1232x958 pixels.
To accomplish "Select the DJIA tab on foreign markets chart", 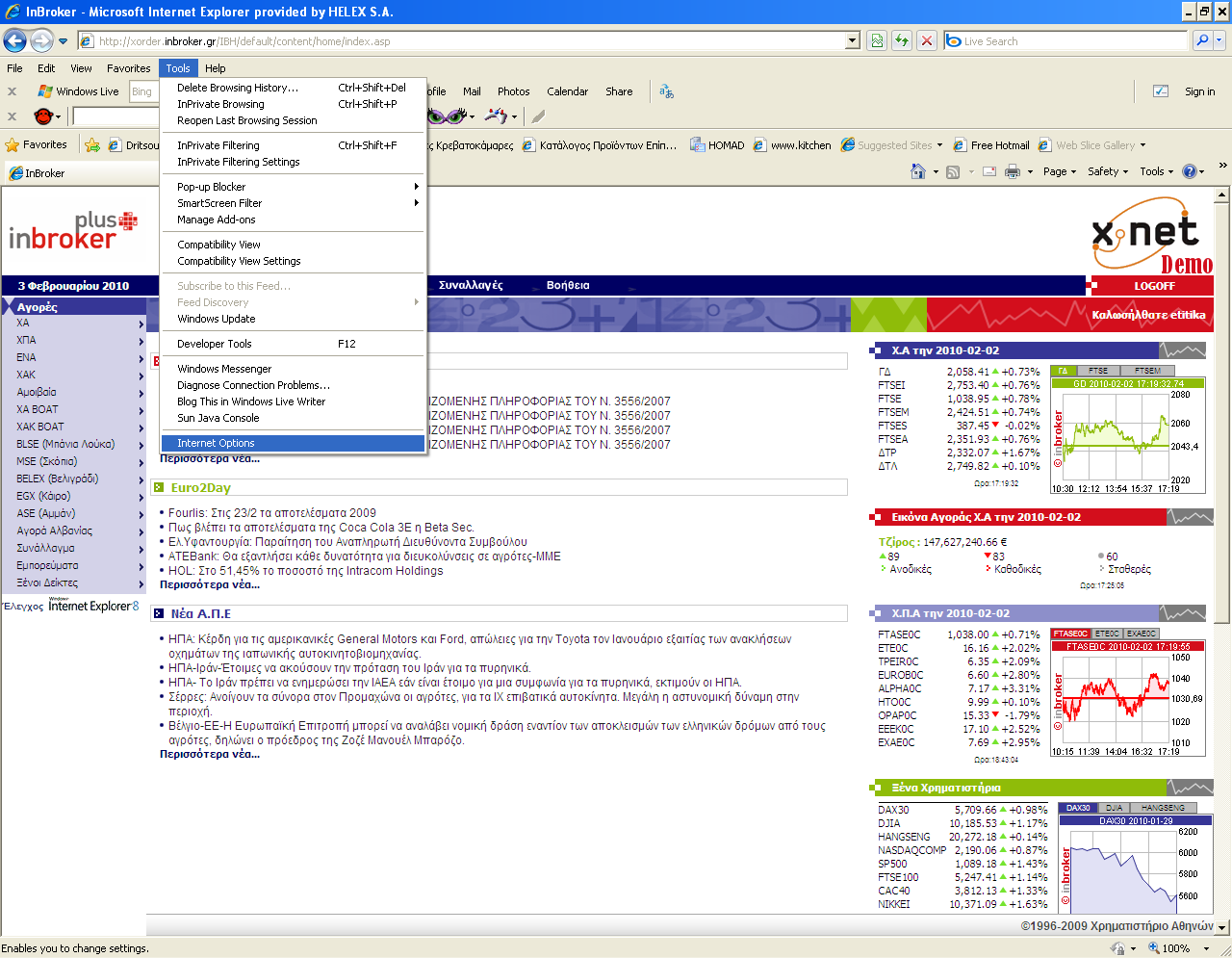I will coord(1115,808).
